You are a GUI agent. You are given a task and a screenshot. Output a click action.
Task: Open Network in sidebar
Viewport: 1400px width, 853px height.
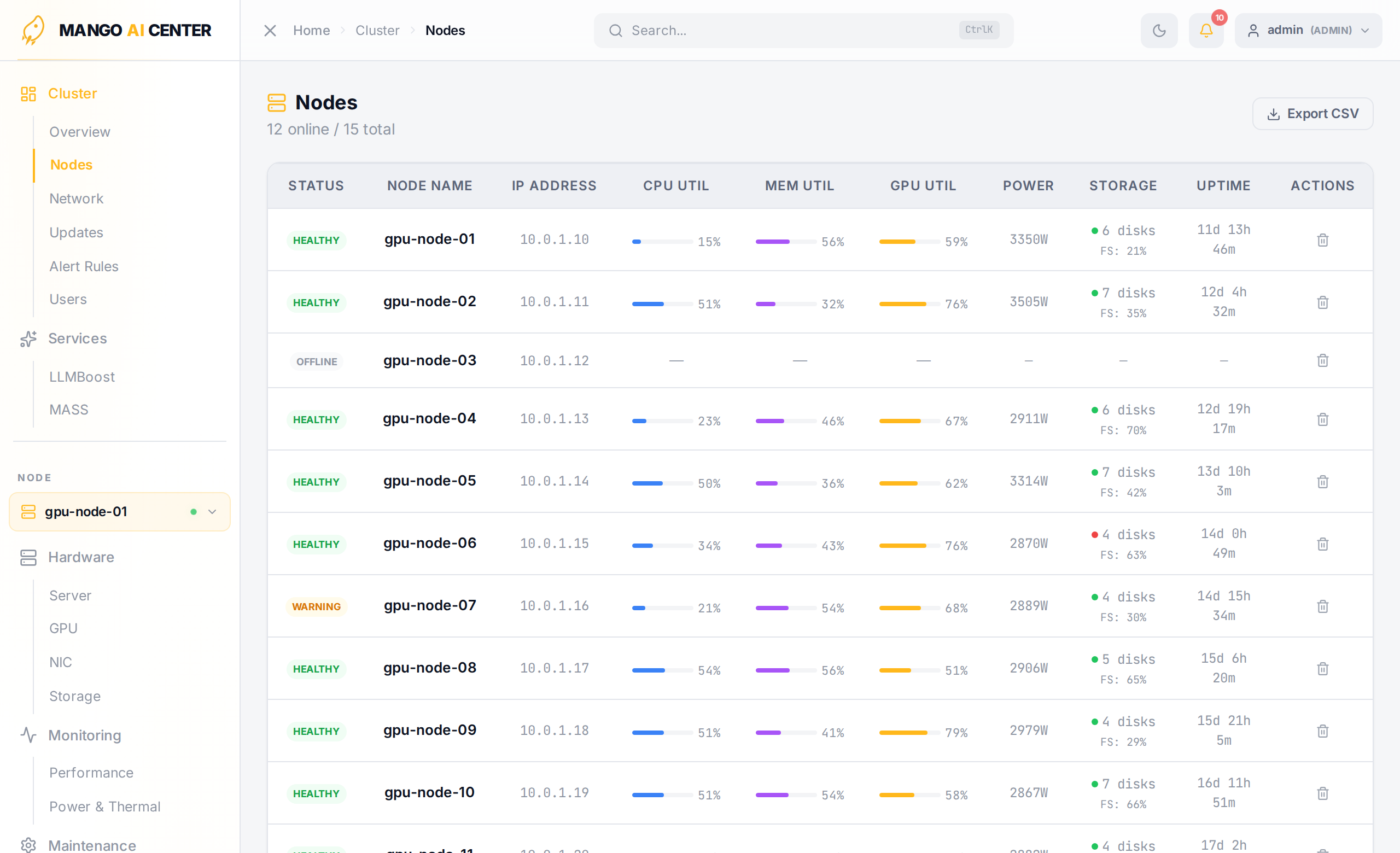76,199
